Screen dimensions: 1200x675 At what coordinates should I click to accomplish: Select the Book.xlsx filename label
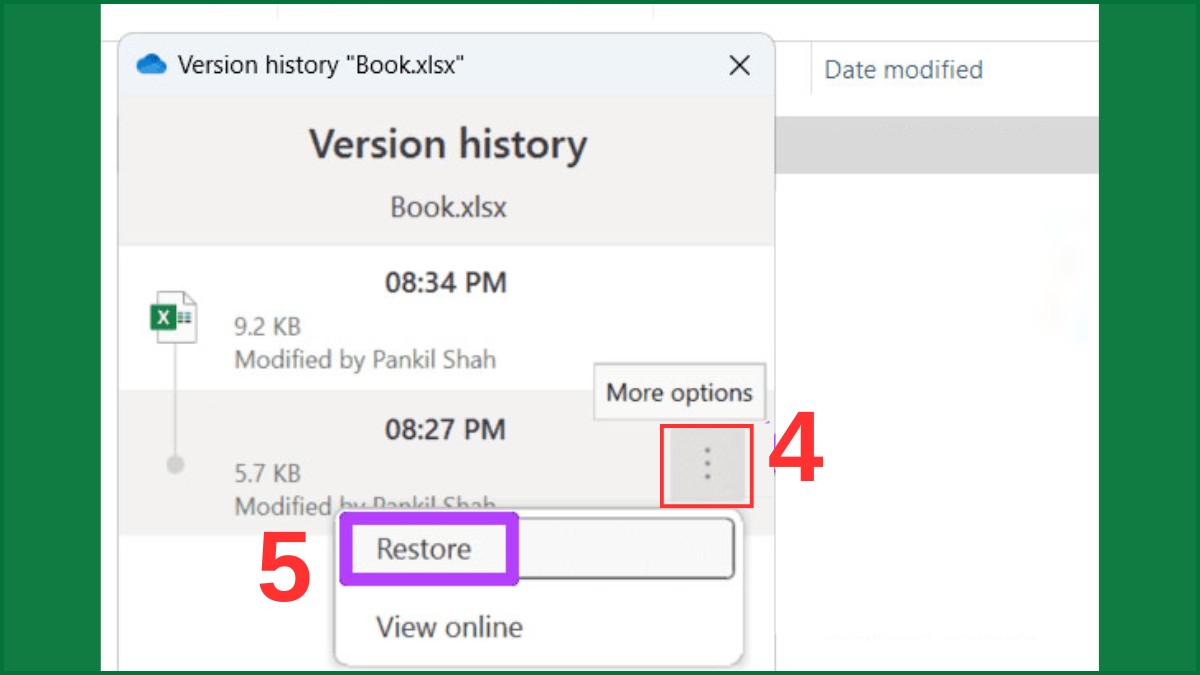[x=449, y=207]
